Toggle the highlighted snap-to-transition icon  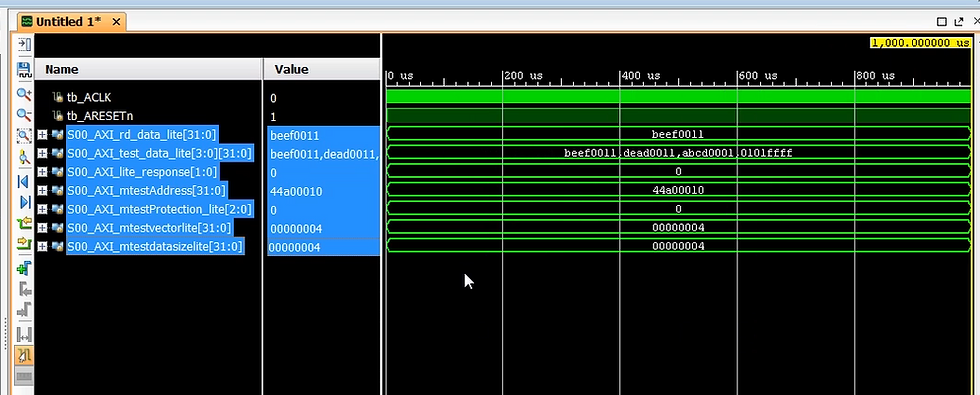[24, 356]
